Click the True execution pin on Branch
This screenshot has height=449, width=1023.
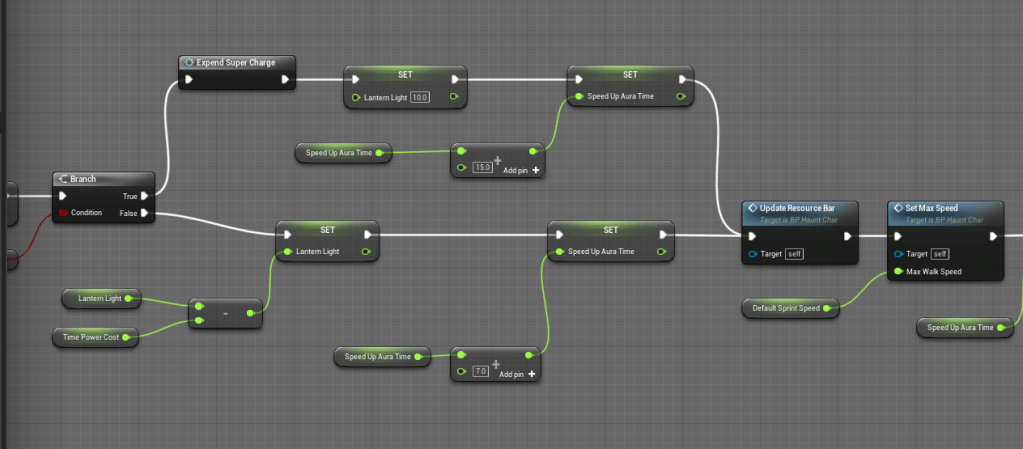(146, 196)
